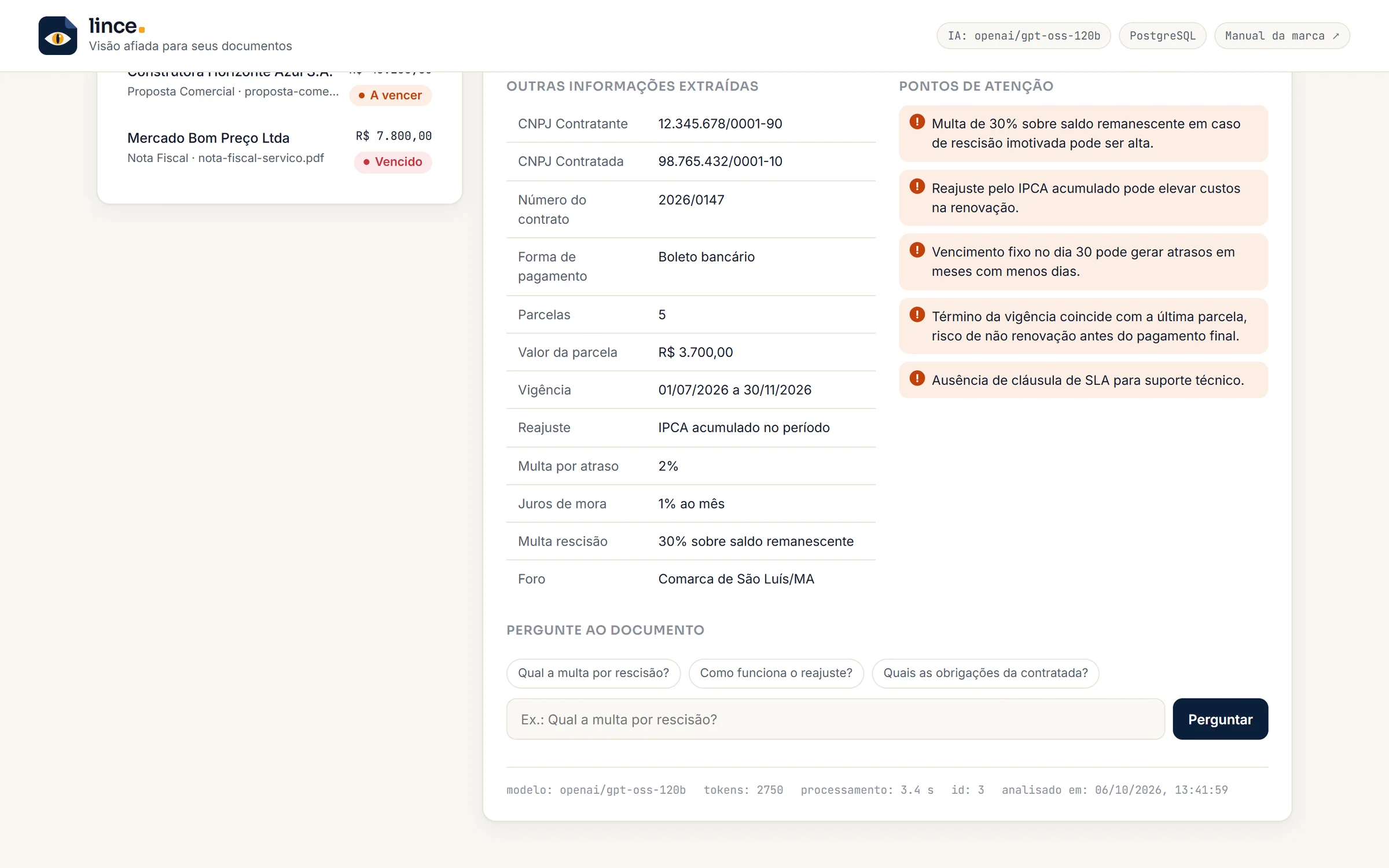The height and width of the screenshot is (868, 1389).
Task: Click the Juros de mora value 1% ao mês
Action: pos(691,504)
